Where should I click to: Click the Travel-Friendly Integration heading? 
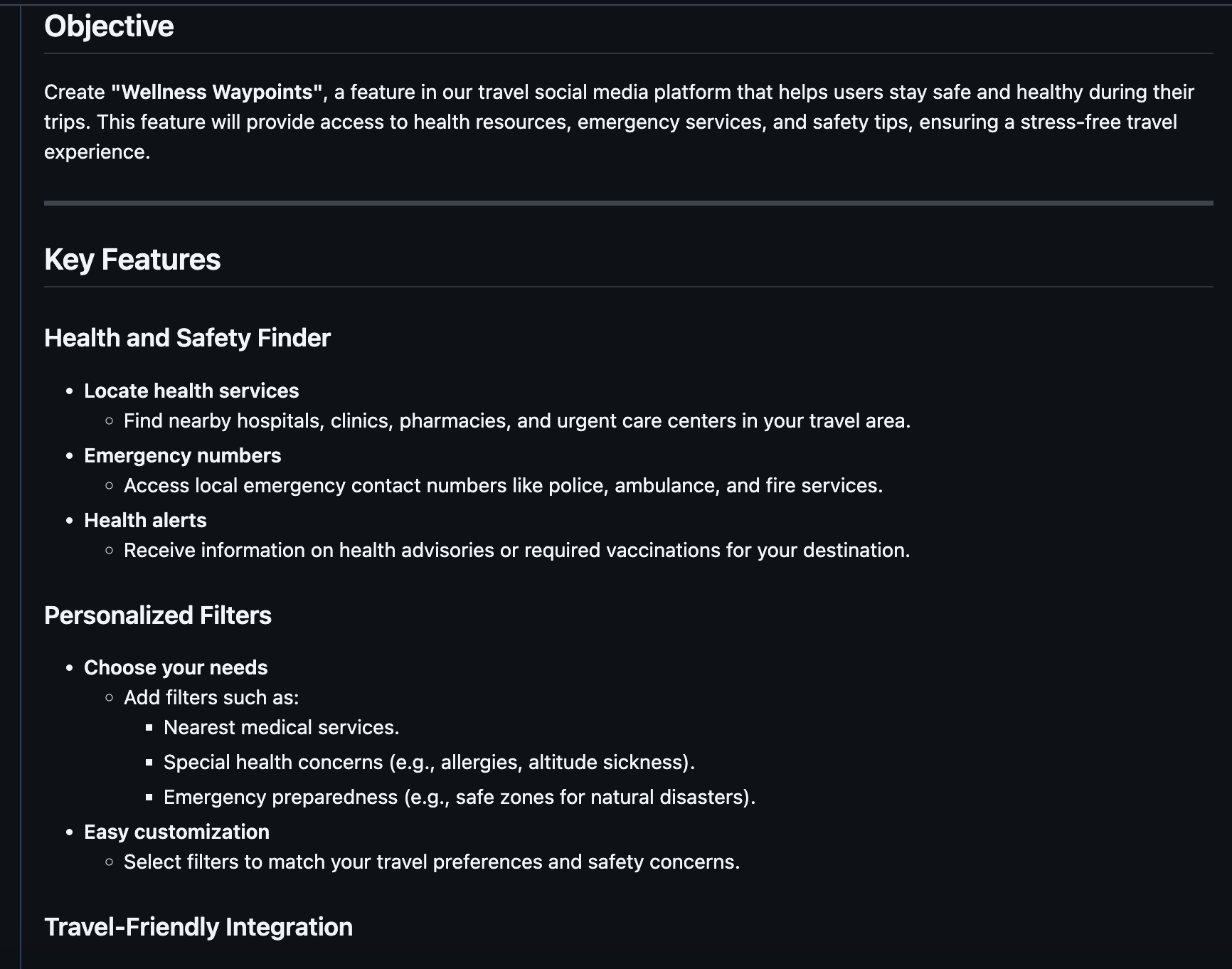tap(198, 927)
